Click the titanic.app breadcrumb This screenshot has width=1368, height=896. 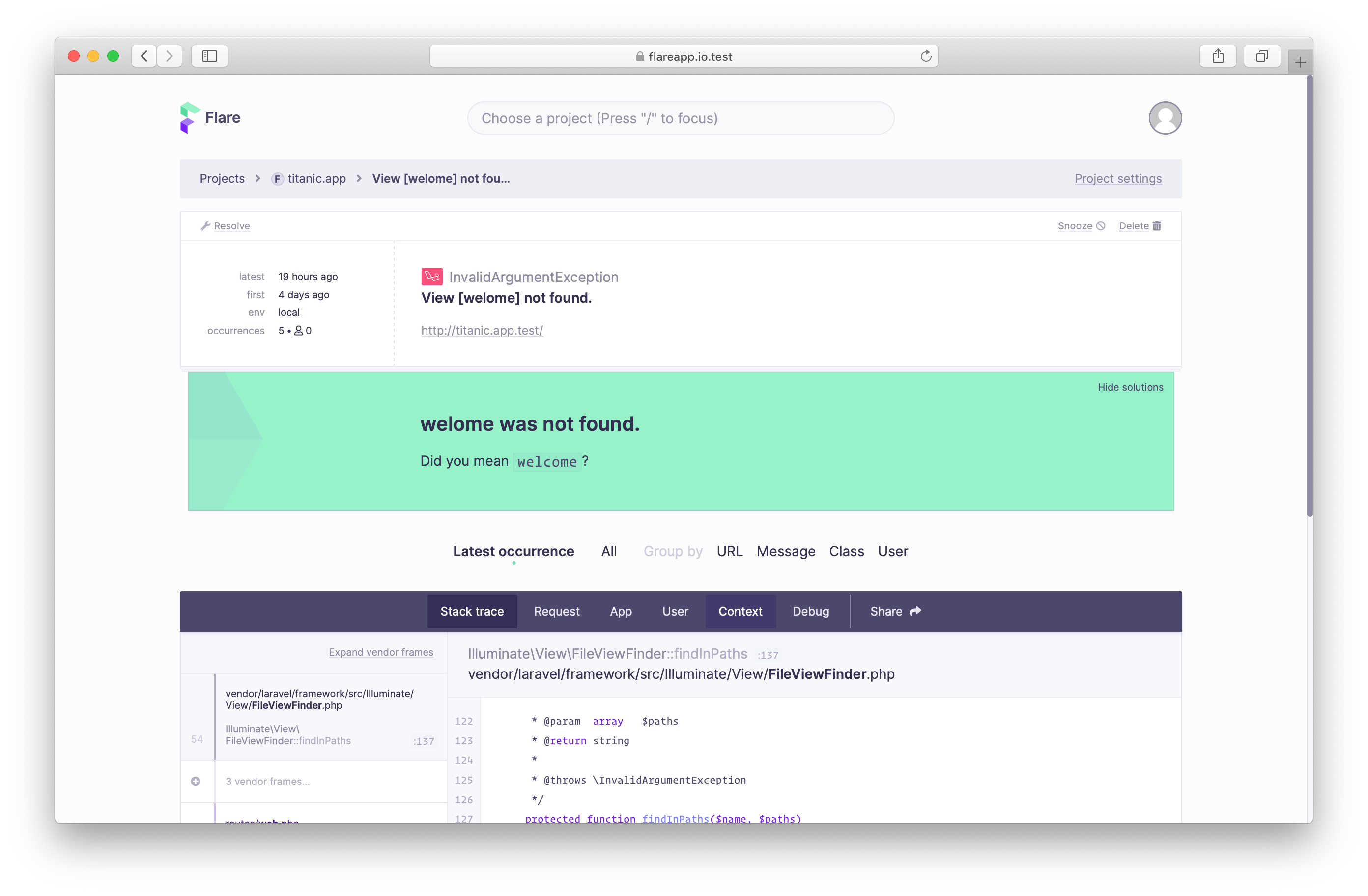(317, 179)
